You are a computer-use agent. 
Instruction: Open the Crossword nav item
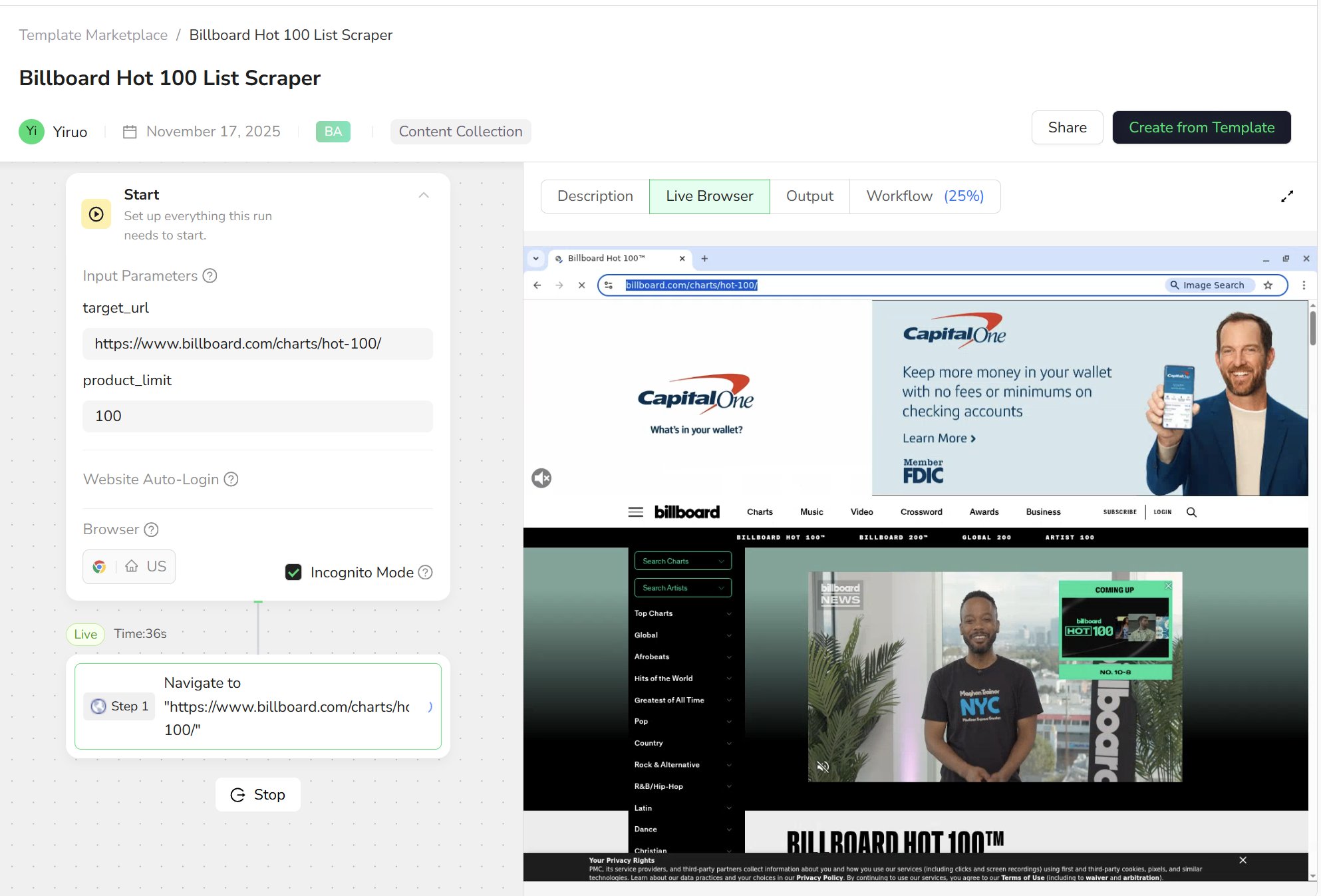pos(921,512)
